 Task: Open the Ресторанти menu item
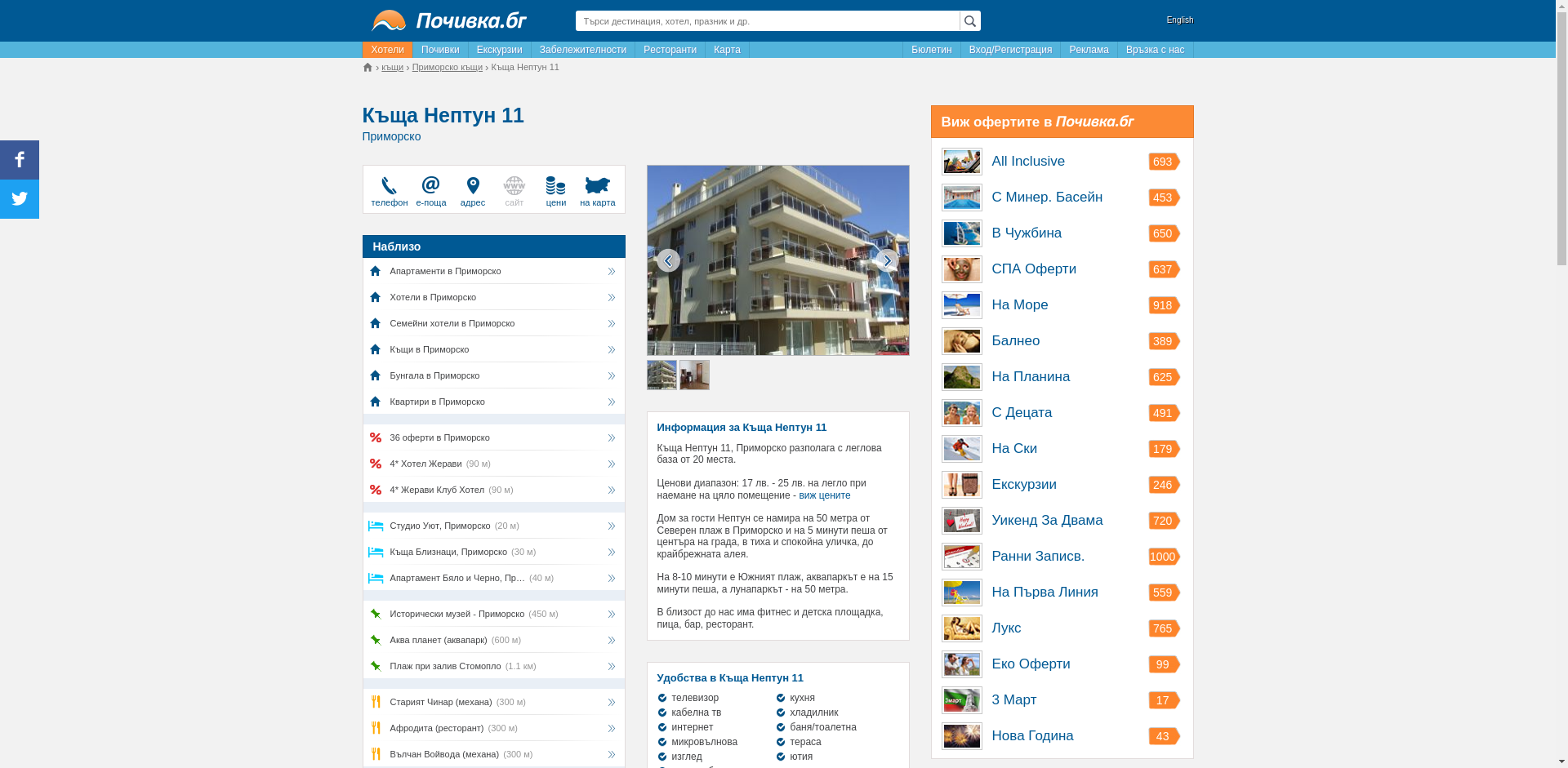[670, 50]
